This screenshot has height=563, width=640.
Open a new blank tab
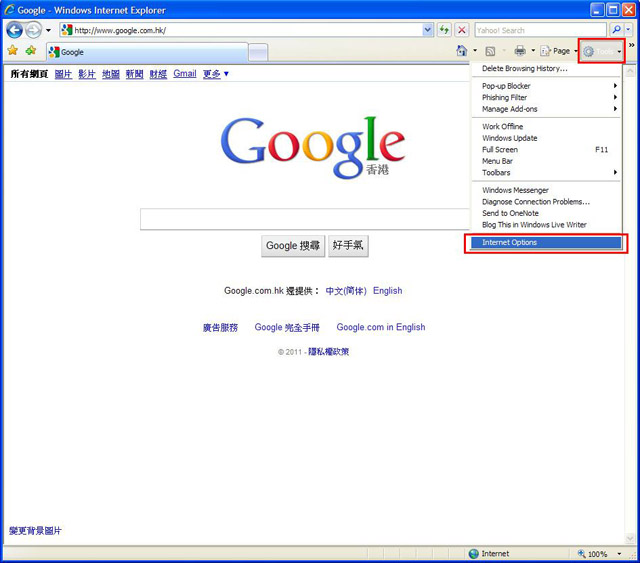258,53
